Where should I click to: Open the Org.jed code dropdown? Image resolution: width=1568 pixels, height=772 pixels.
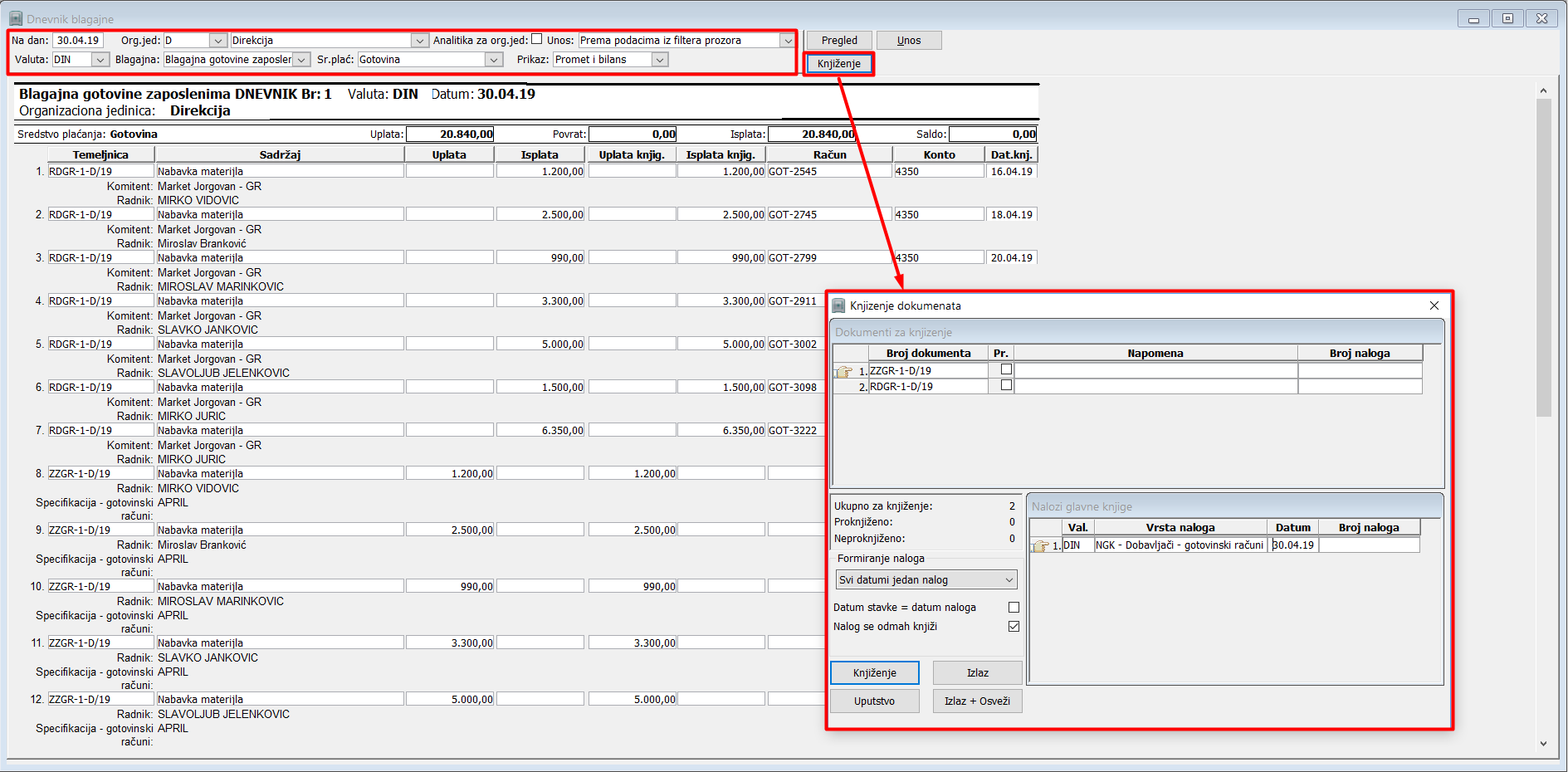[x=217, y=41]
